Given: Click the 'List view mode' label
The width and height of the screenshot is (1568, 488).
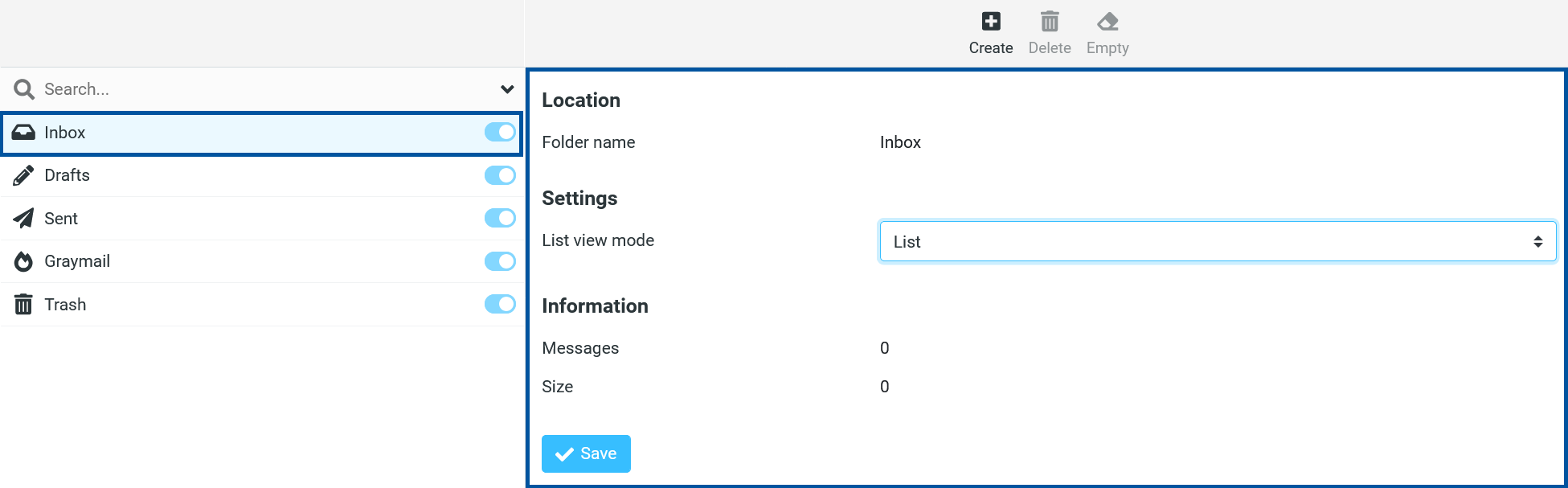Looking at the screenshot, I should point(598,240).
